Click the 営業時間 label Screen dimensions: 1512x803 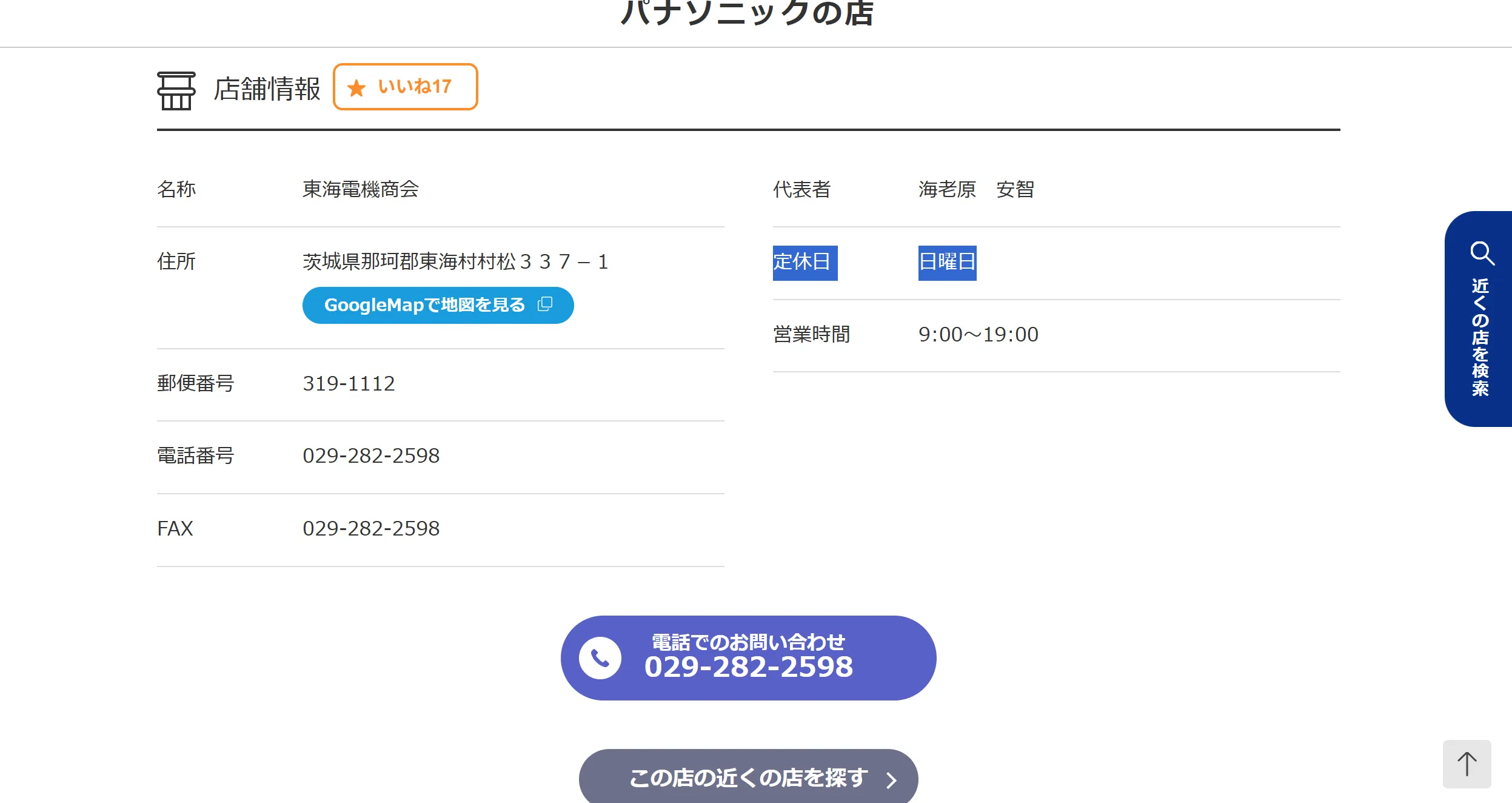811,334
